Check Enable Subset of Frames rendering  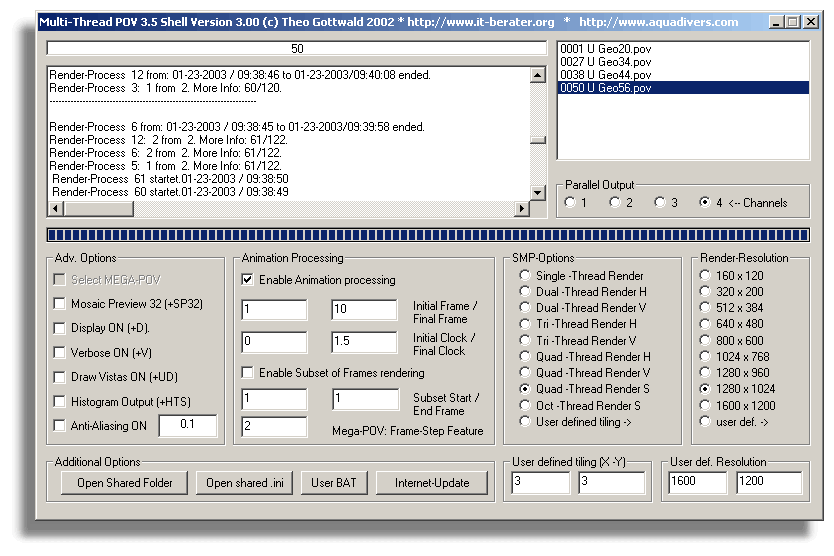point(248,373)
